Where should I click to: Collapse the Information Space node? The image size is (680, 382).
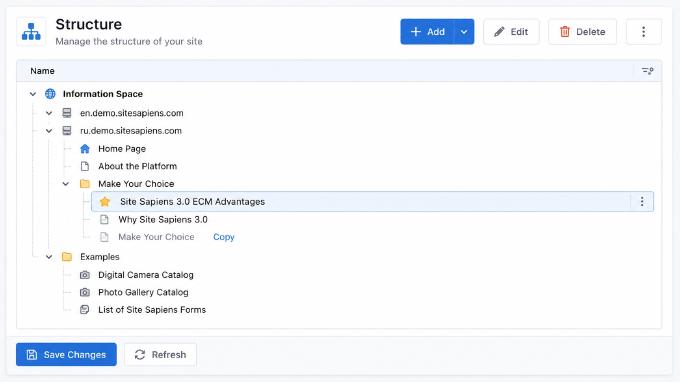(x=33, y=94)
